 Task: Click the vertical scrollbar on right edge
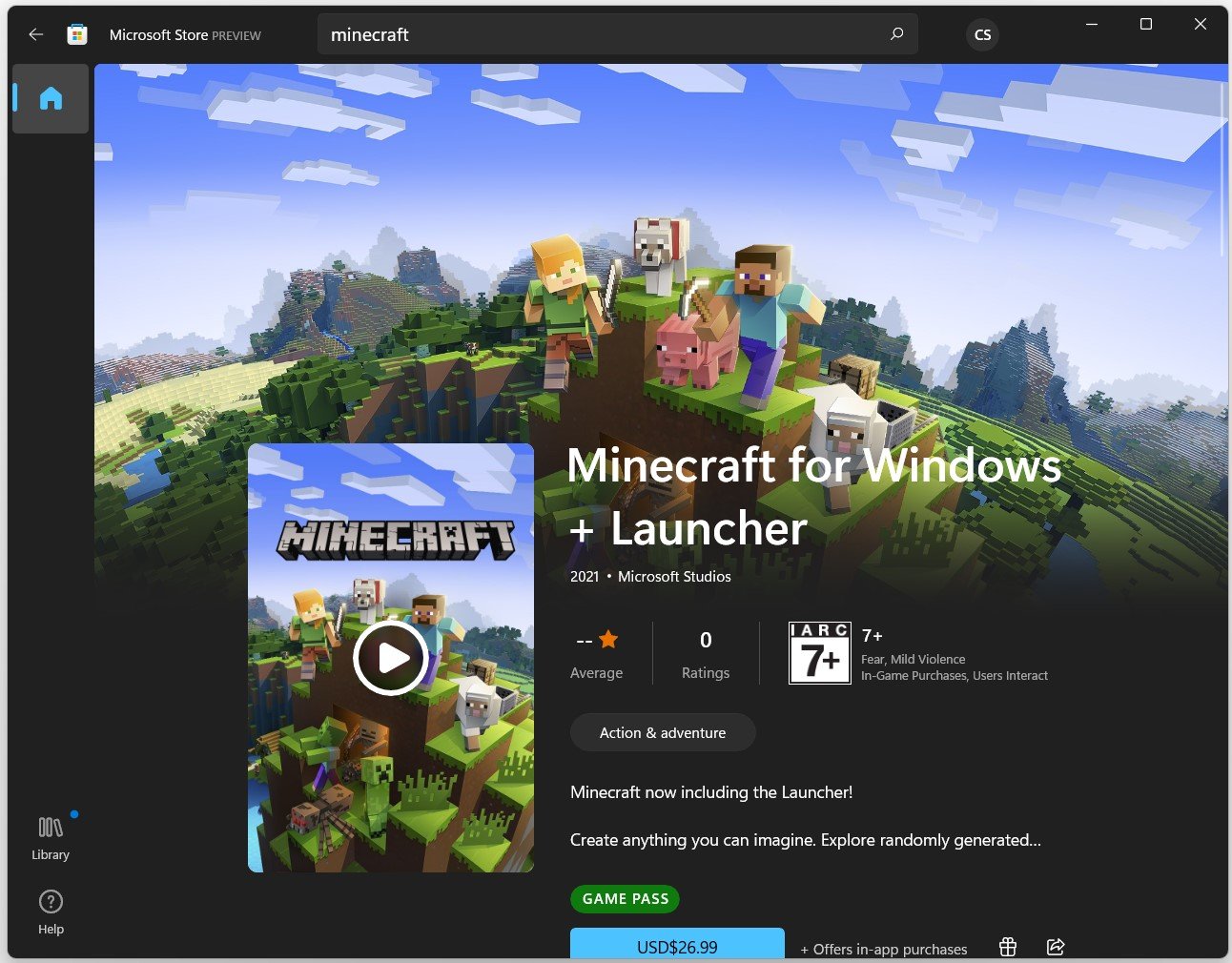[1222, 170]
